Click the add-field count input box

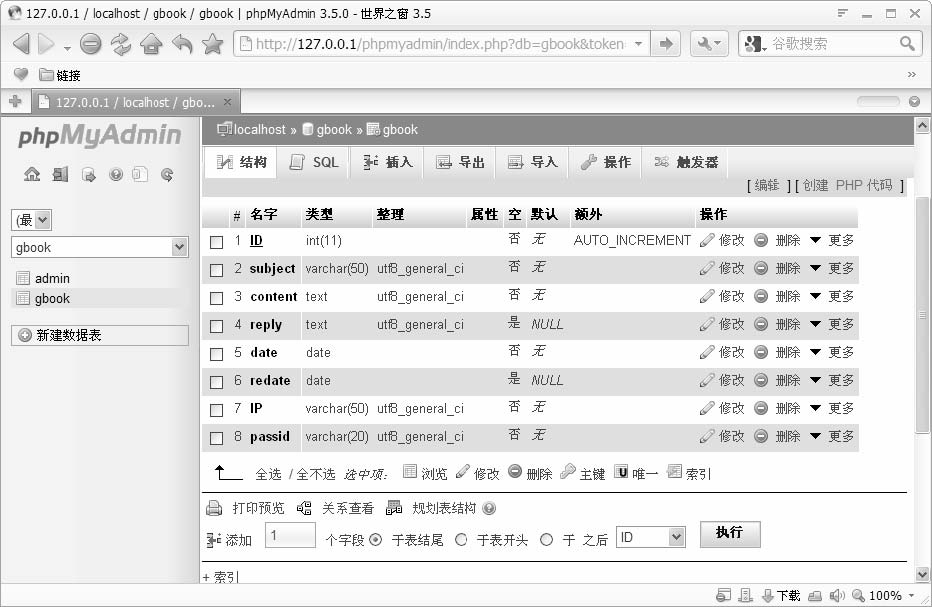tap(290, 535)
